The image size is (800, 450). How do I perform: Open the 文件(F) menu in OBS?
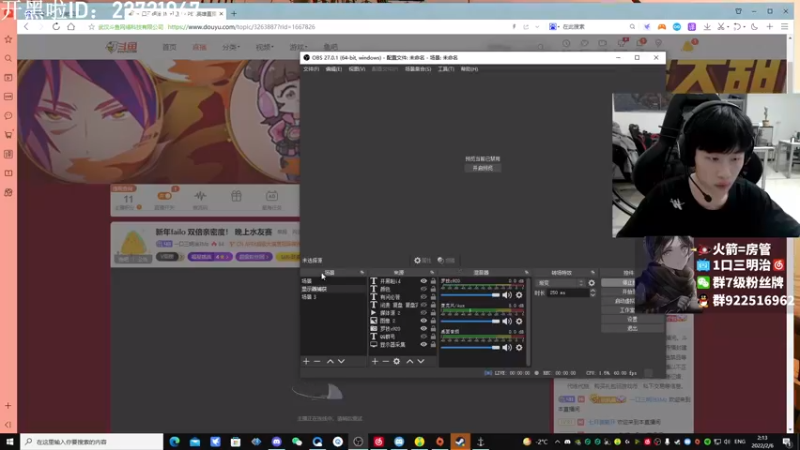pos(311,69)
